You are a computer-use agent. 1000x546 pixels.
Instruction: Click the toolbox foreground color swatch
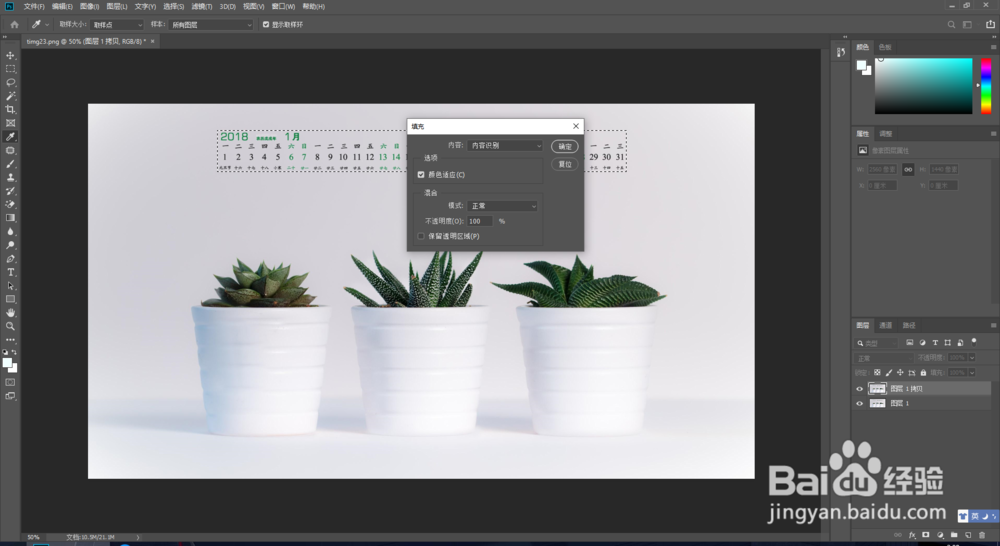point(8,363)
